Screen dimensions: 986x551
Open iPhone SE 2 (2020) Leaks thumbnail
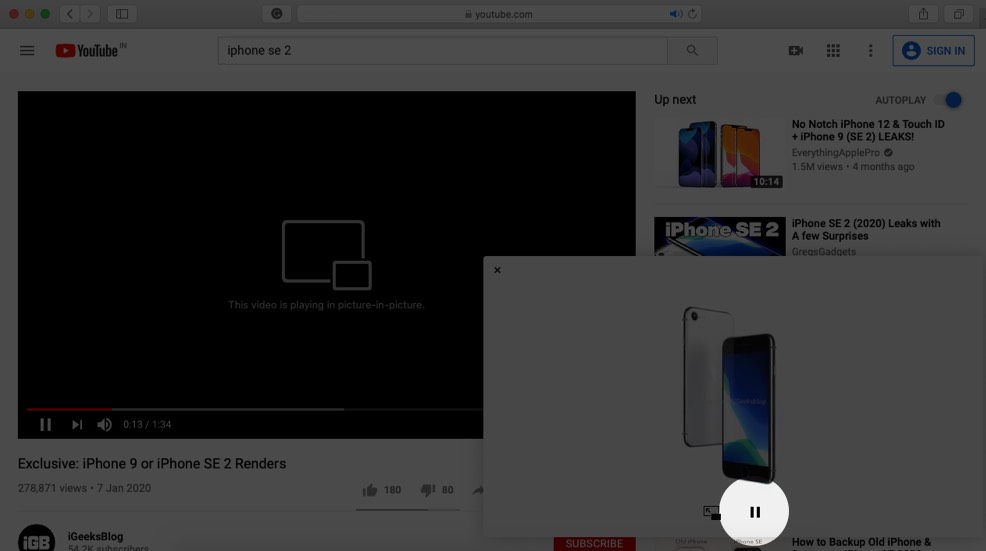(719, 237)
